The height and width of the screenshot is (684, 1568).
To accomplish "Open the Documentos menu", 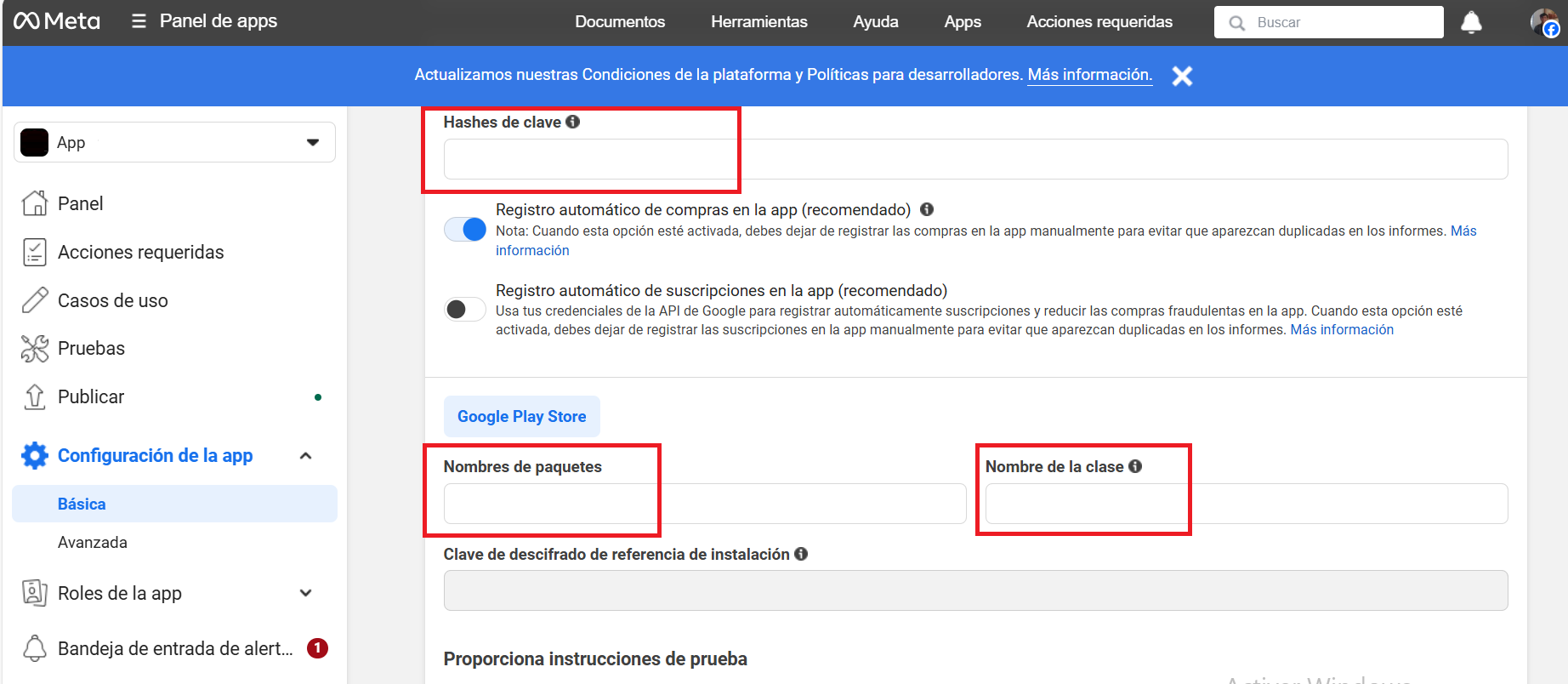I will (x=619, y=22).
